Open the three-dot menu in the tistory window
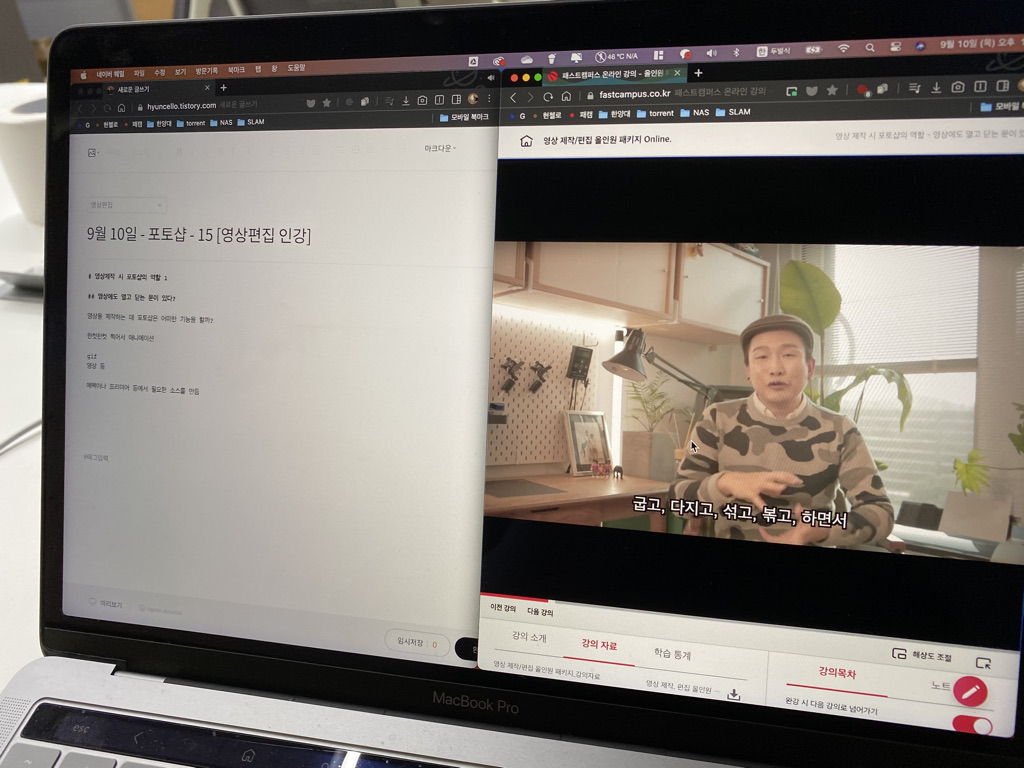The width and height of the screenshot is (1024, 768). (488, 99)
